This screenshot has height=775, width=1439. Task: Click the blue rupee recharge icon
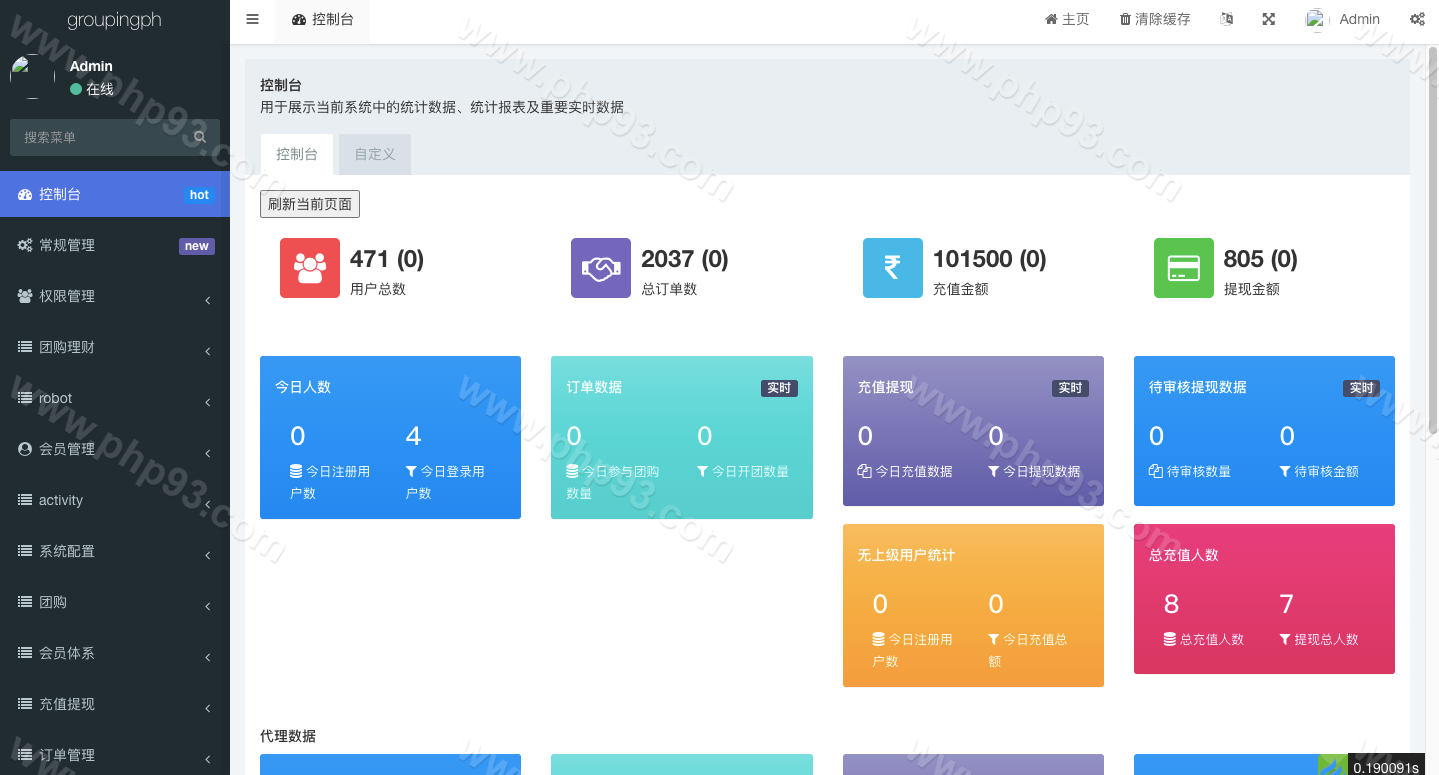click(892, 268)
